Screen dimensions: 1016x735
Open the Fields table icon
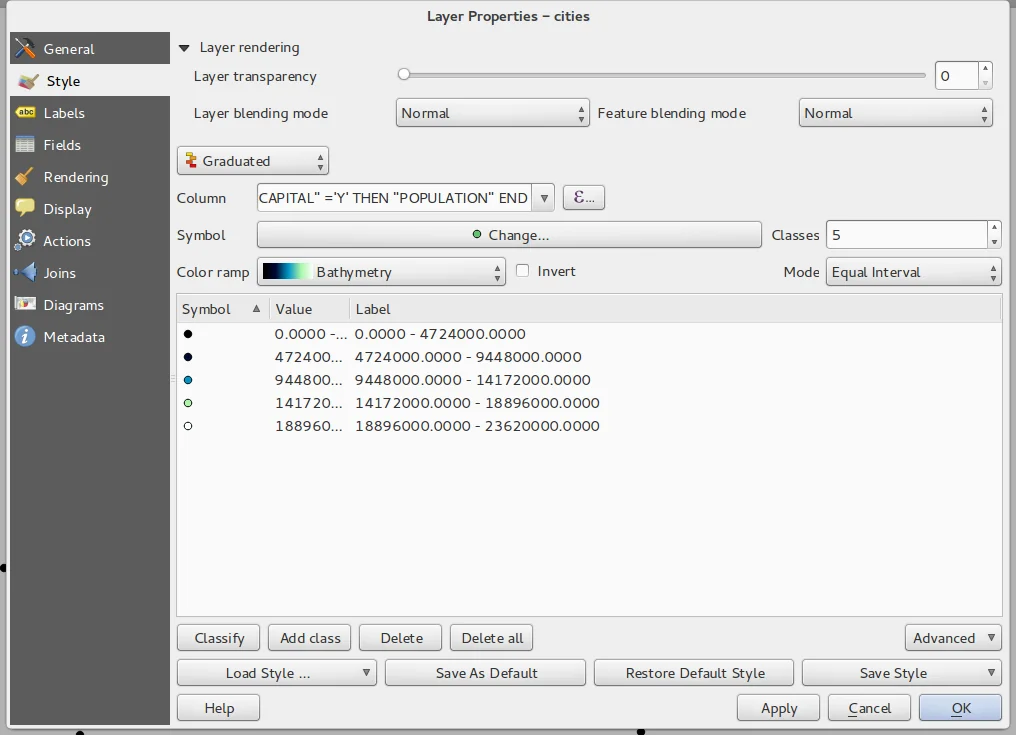[x=26, y=145]
